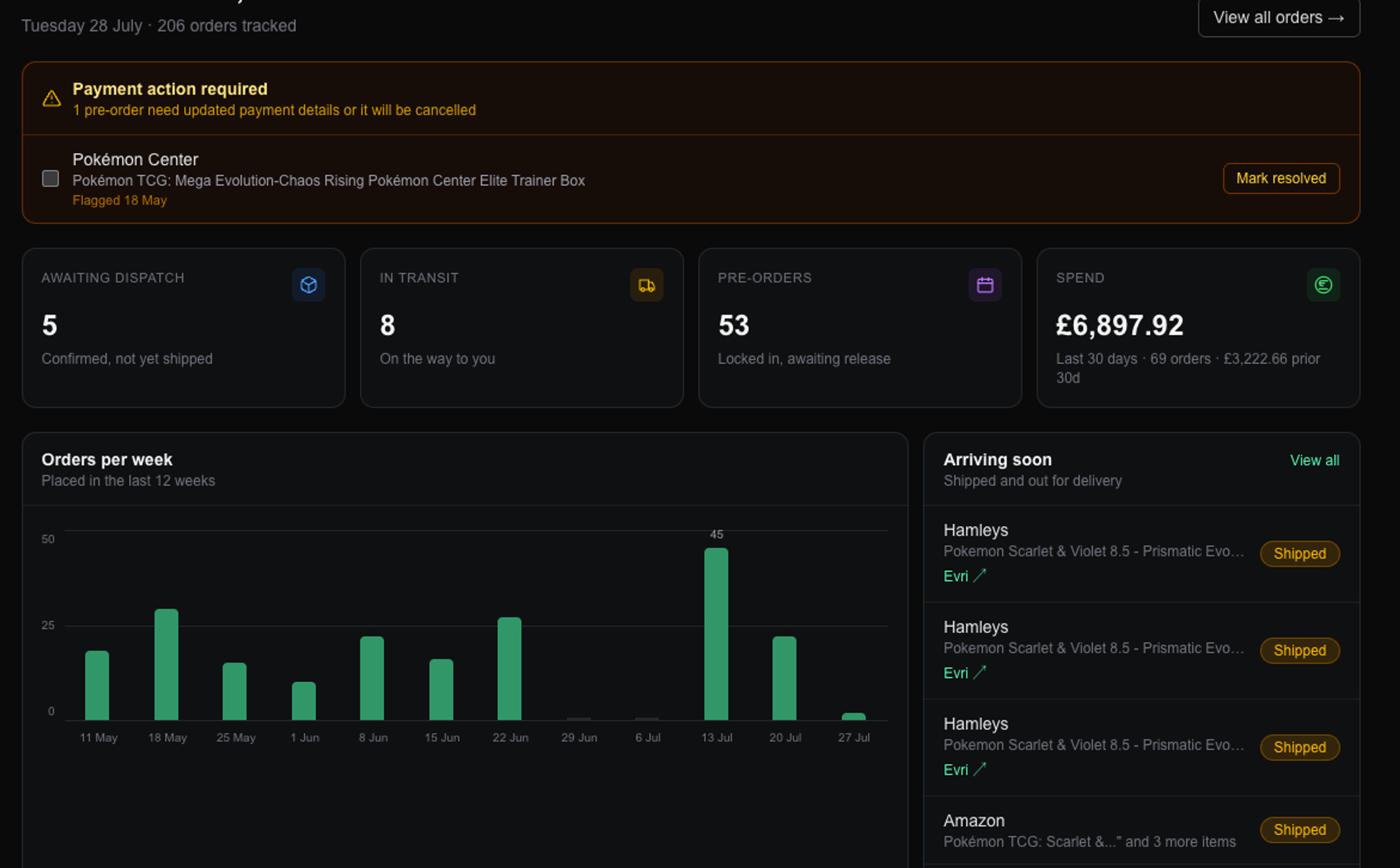The image size is (1400, 868).
Task: Click Last 30 days spend summary text
Action: (x=1188, y=368)
